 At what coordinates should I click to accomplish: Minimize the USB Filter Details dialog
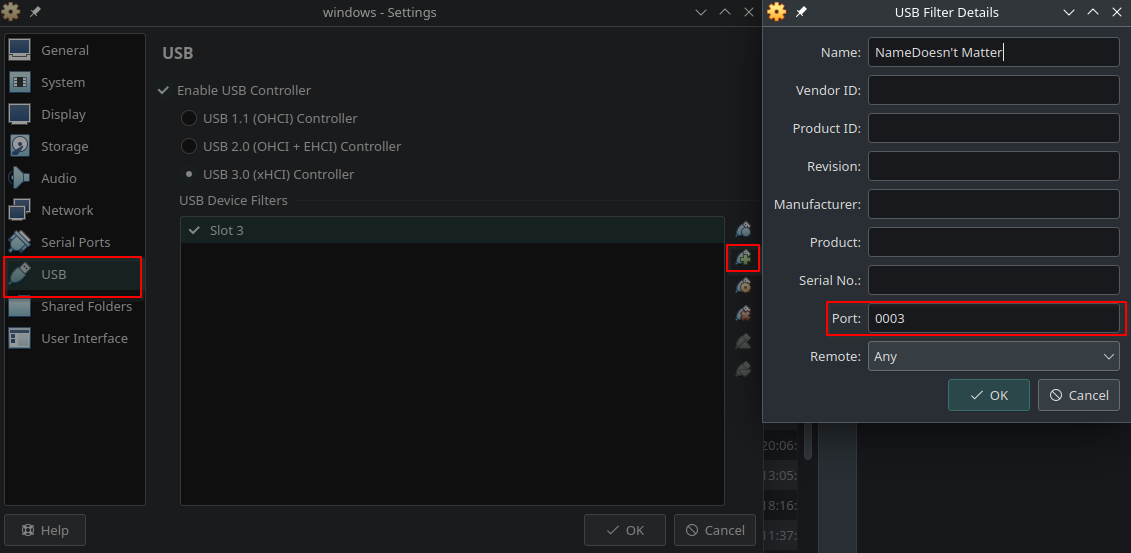click(x=1069, y=12)
